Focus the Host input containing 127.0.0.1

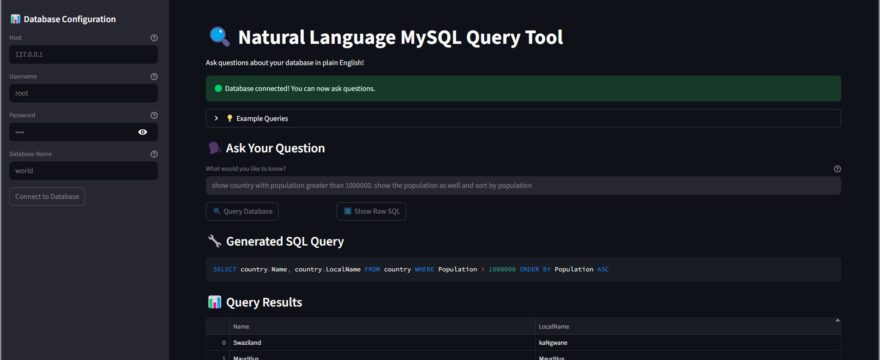83,54
